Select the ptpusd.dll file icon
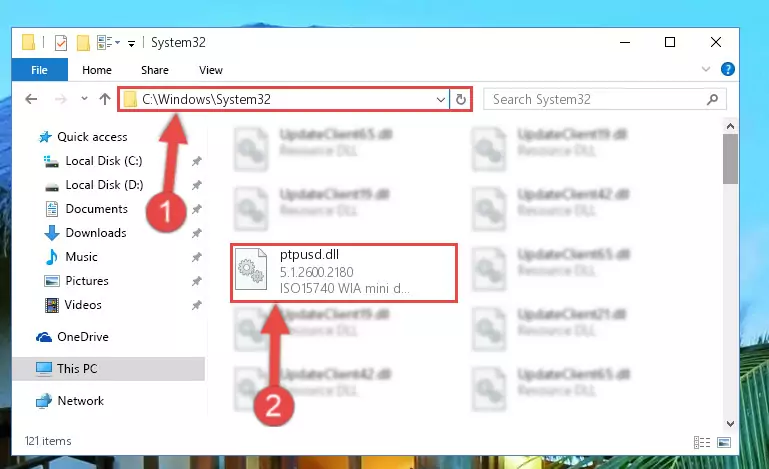Viewport: 769px width, 469px height. point(251,269)
